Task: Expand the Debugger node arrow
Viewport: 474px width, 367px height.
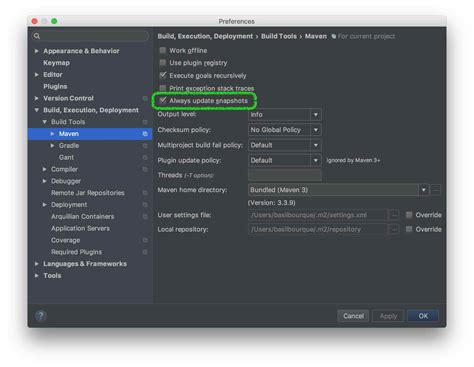Action: pyautogui.click(x=45, y=181)
